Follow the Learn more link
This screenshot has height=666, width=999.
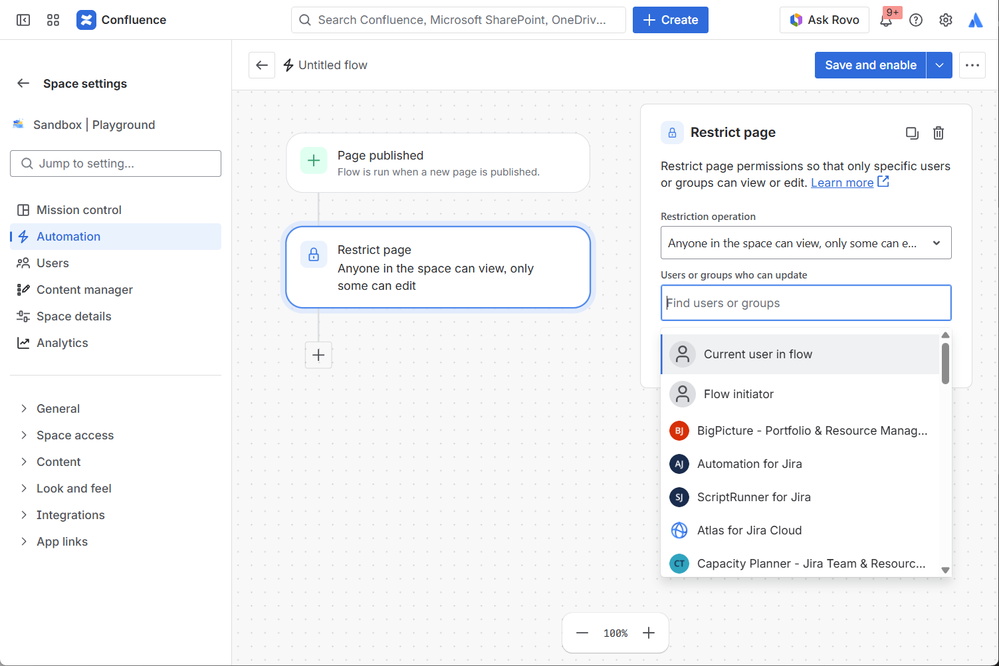coord(842,183)
